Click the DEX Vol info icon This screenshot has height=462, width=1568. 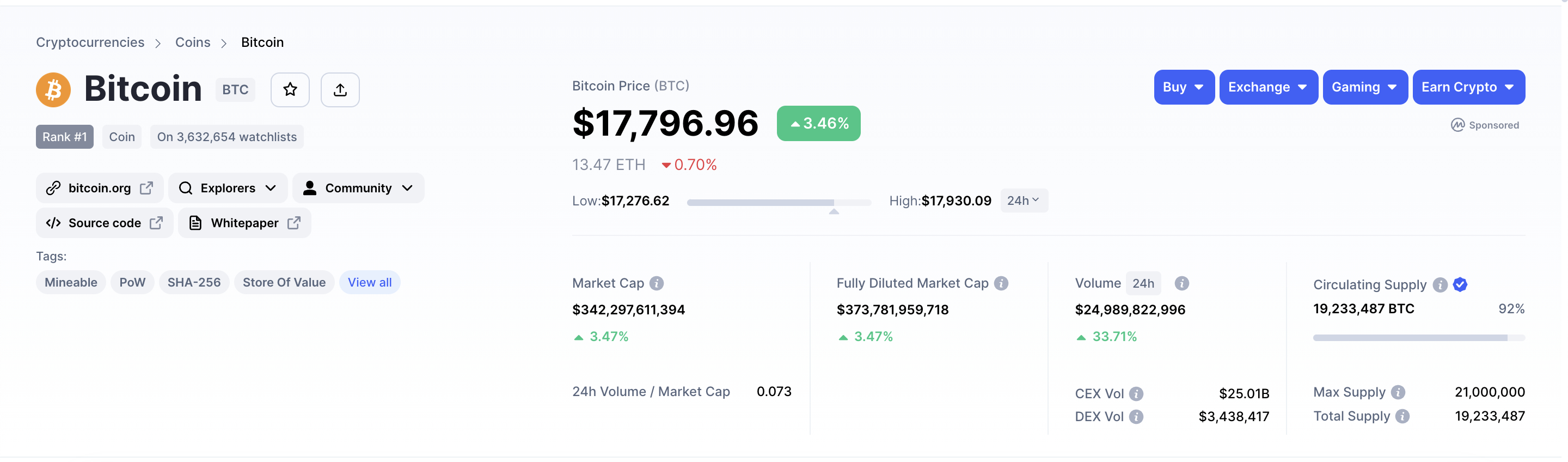click(1135, 416)
